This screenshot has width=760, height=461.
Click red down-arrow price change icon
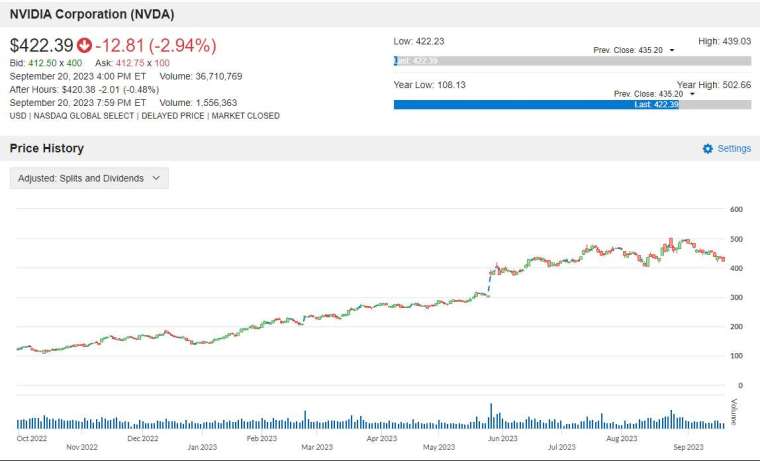84,46
